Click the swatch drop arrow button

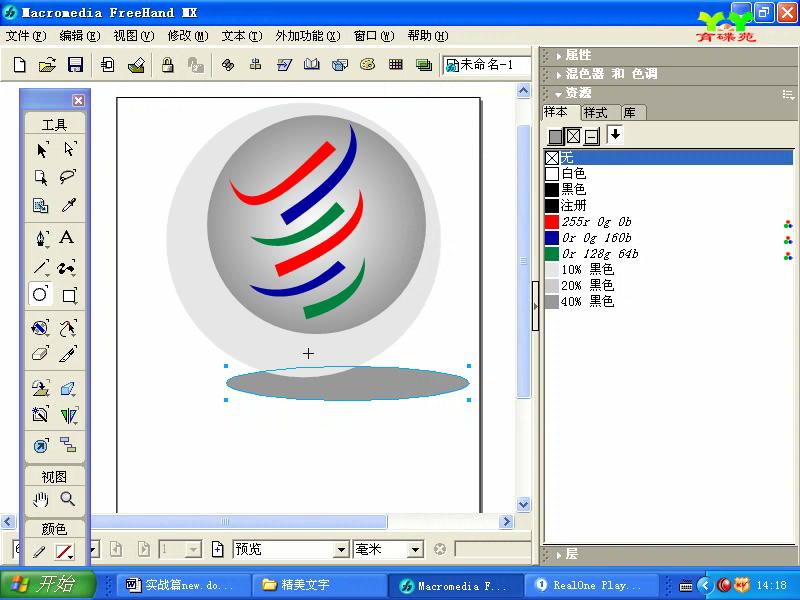click(x=615, y=135)
